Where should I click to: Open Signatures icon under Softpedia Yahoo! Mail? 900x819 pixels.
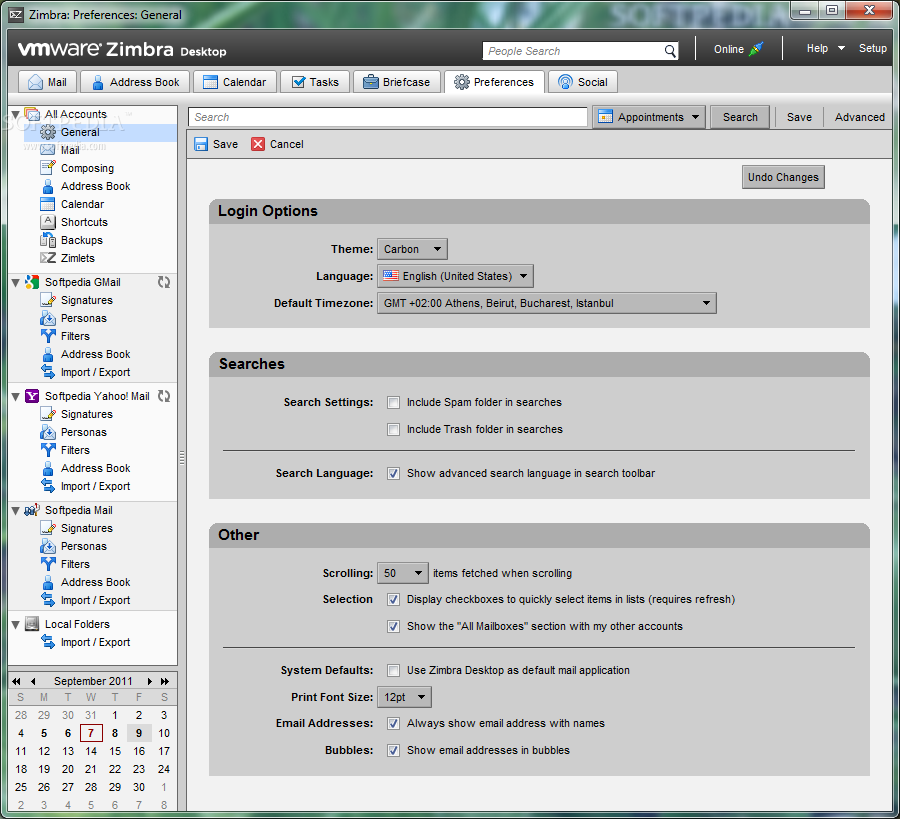tap(48, 414)
